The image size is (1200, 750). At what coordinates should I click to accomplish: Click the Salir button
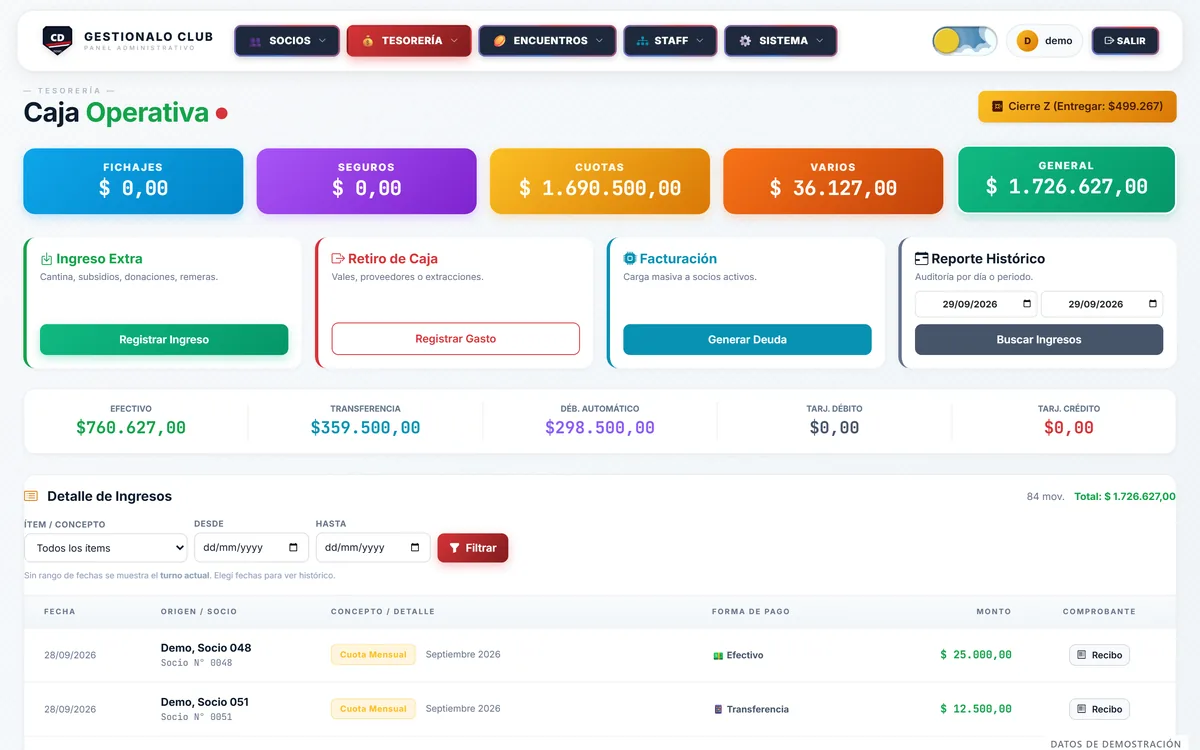(1125, 41)
